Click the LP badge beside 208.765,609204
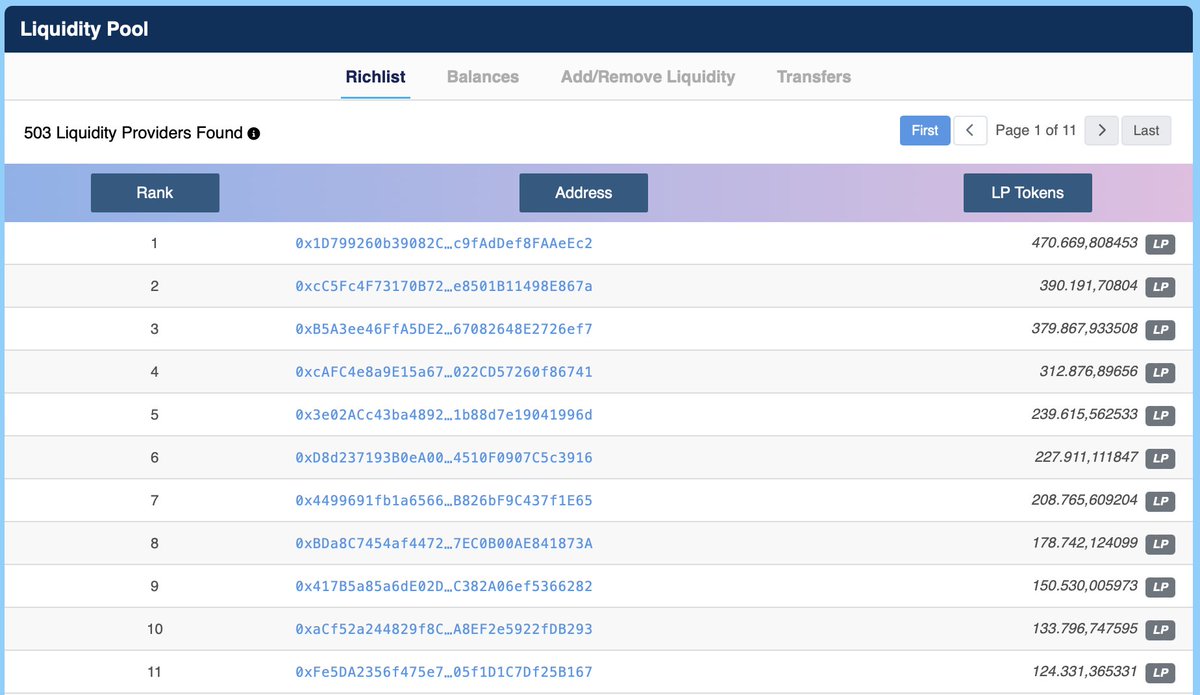The height and width of the screenshot is (695, 1200). pos(1160,501)
